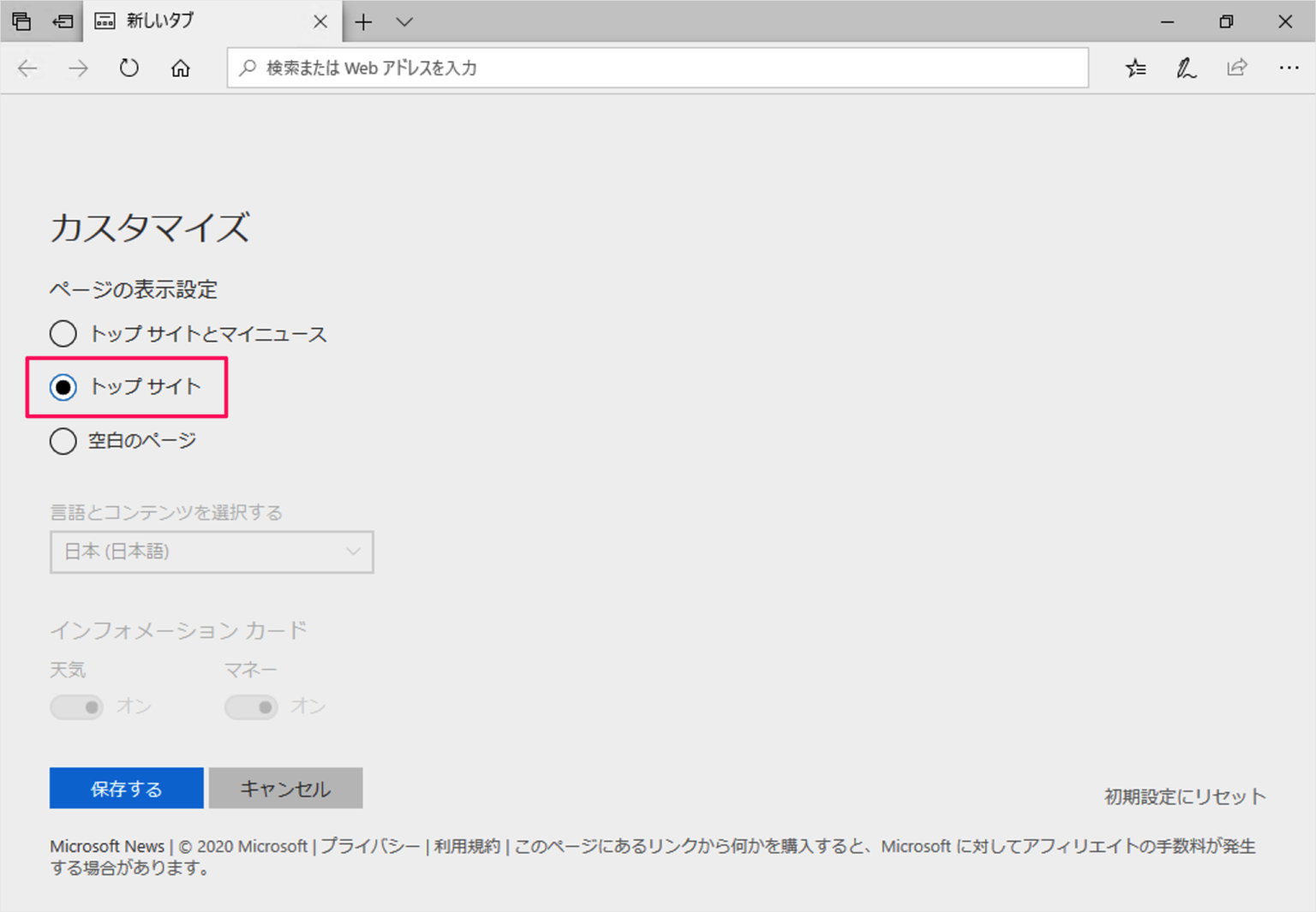Click the Share page icon
This screenshot has height=912, width=1316.
coord(1237,69)
